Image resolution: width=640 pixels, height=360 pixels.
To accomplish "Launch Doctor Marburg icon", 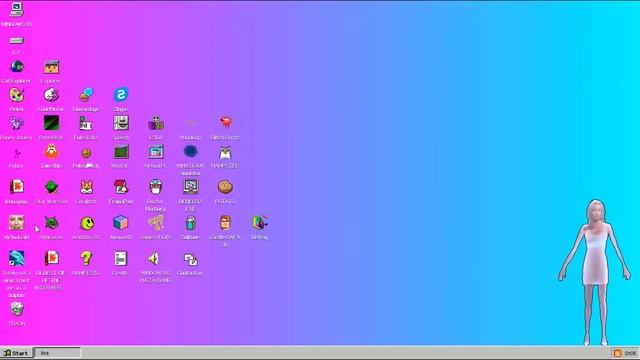I will 156,187.
